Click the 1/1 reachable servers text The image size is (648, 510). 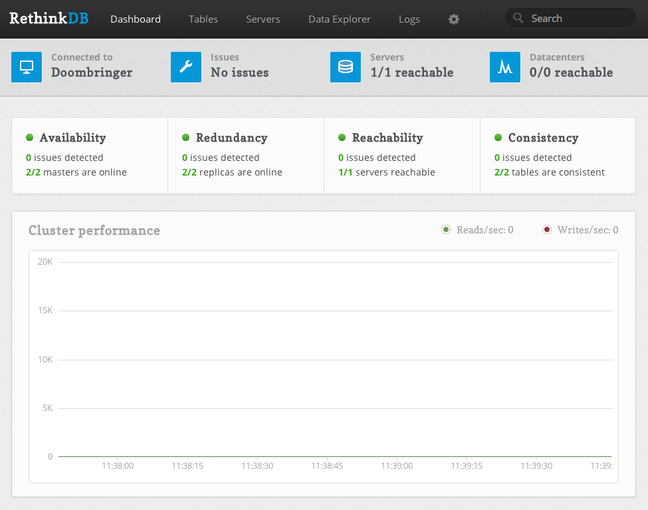(x=412, y=73)
